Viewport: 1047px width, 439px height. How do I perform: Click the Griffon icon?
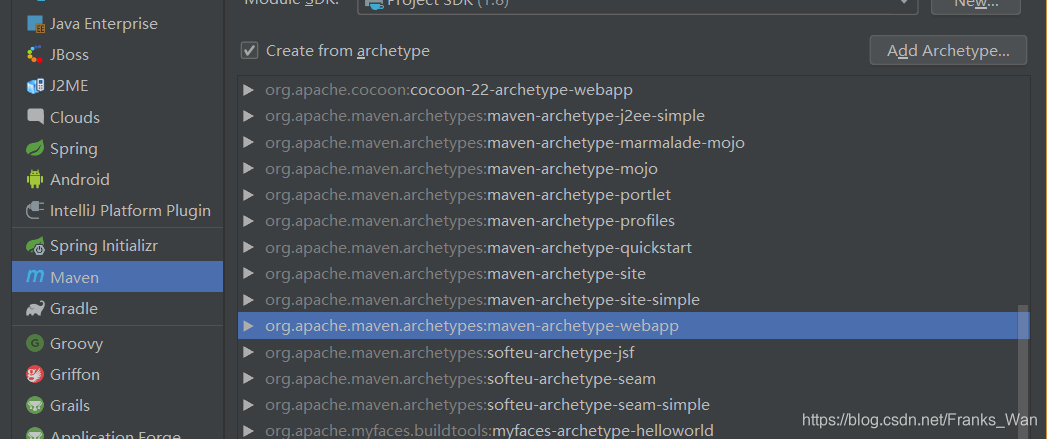coord(35,374)
